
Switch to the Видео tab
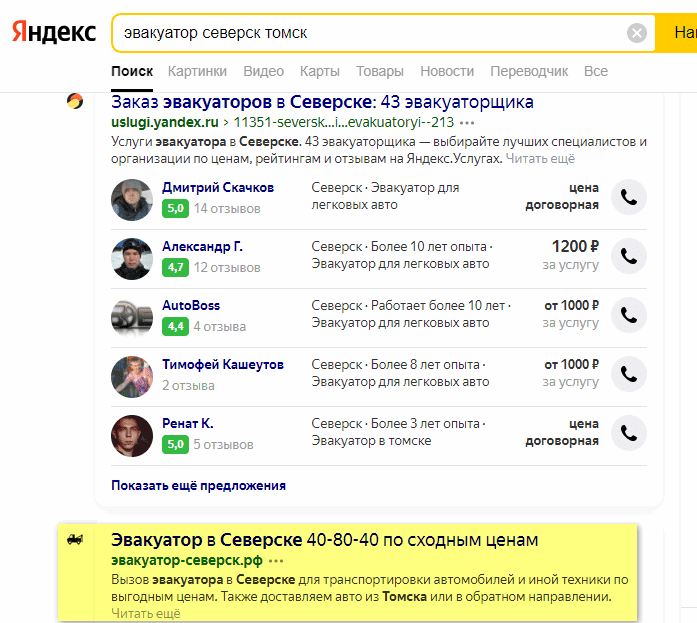[263, 71]
